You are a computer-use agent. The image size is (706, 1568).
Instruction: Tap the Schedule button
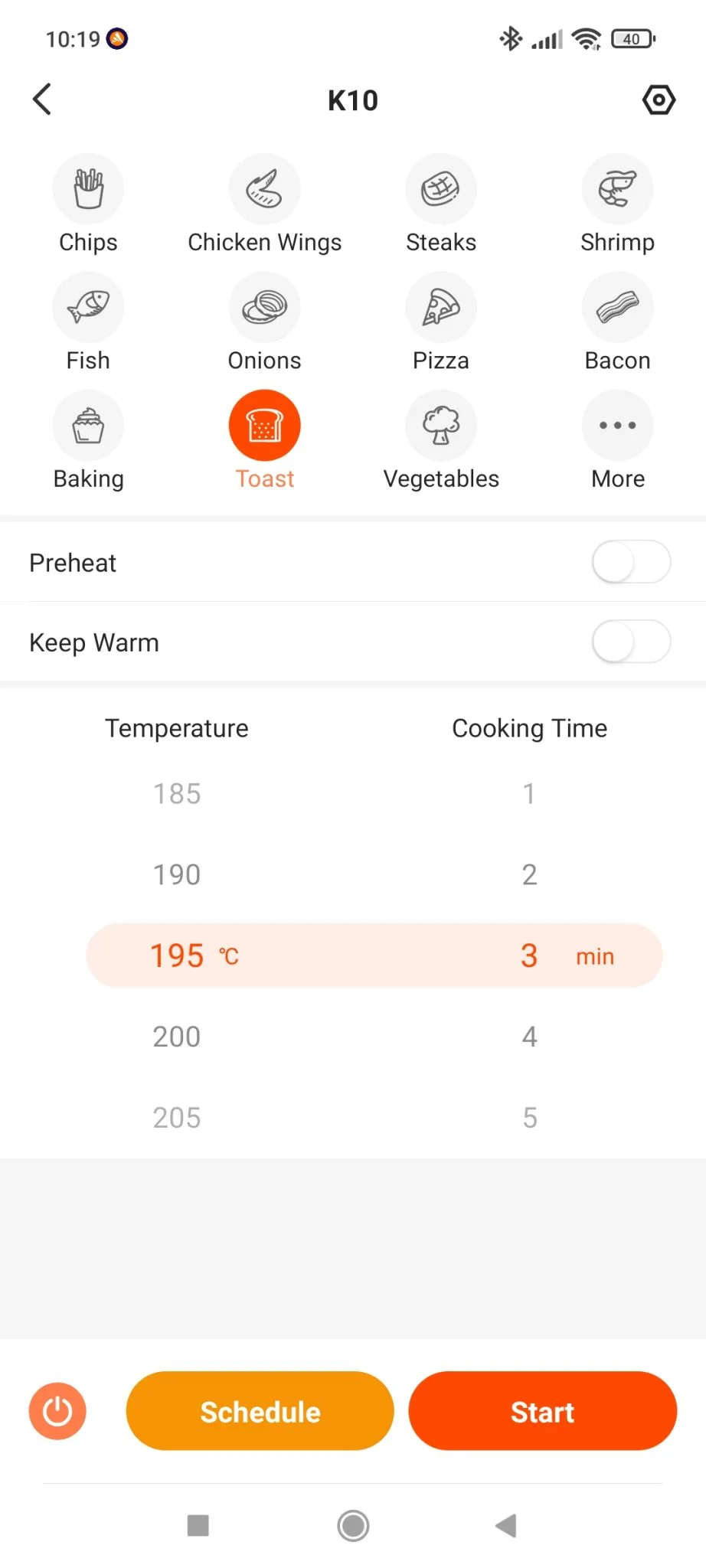[260, 1411]
